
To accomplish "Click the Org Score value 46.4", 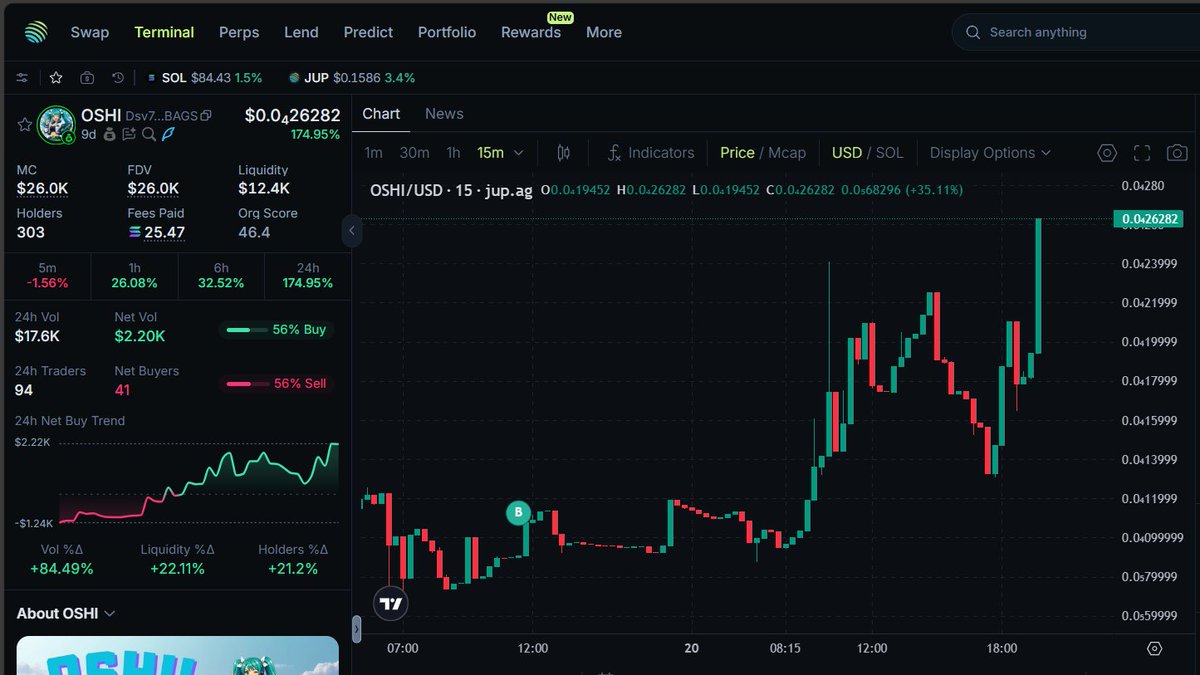I will pos(254,232).
